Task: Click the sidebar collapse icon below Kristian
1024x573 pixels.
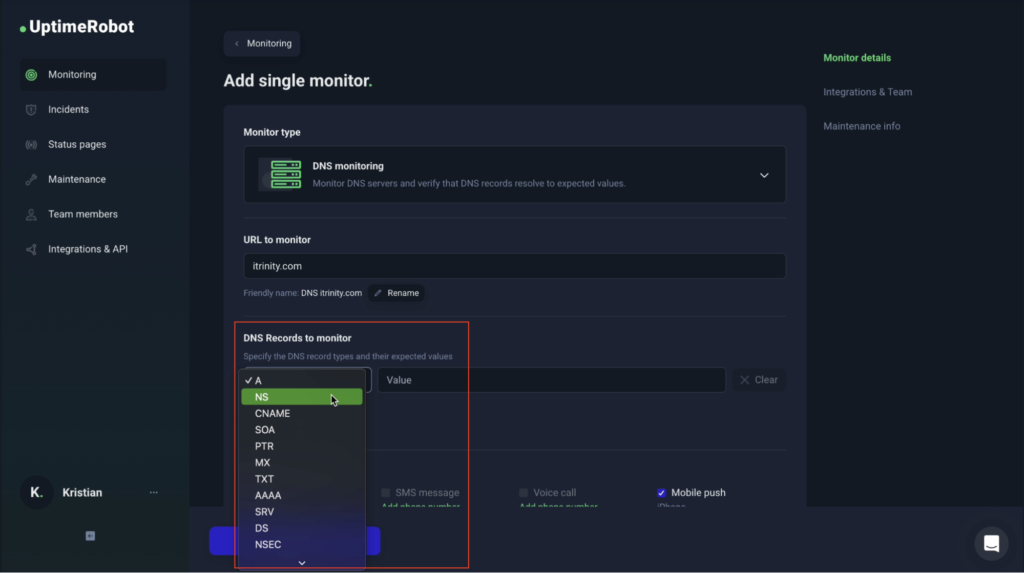Action: coord(90,536)
